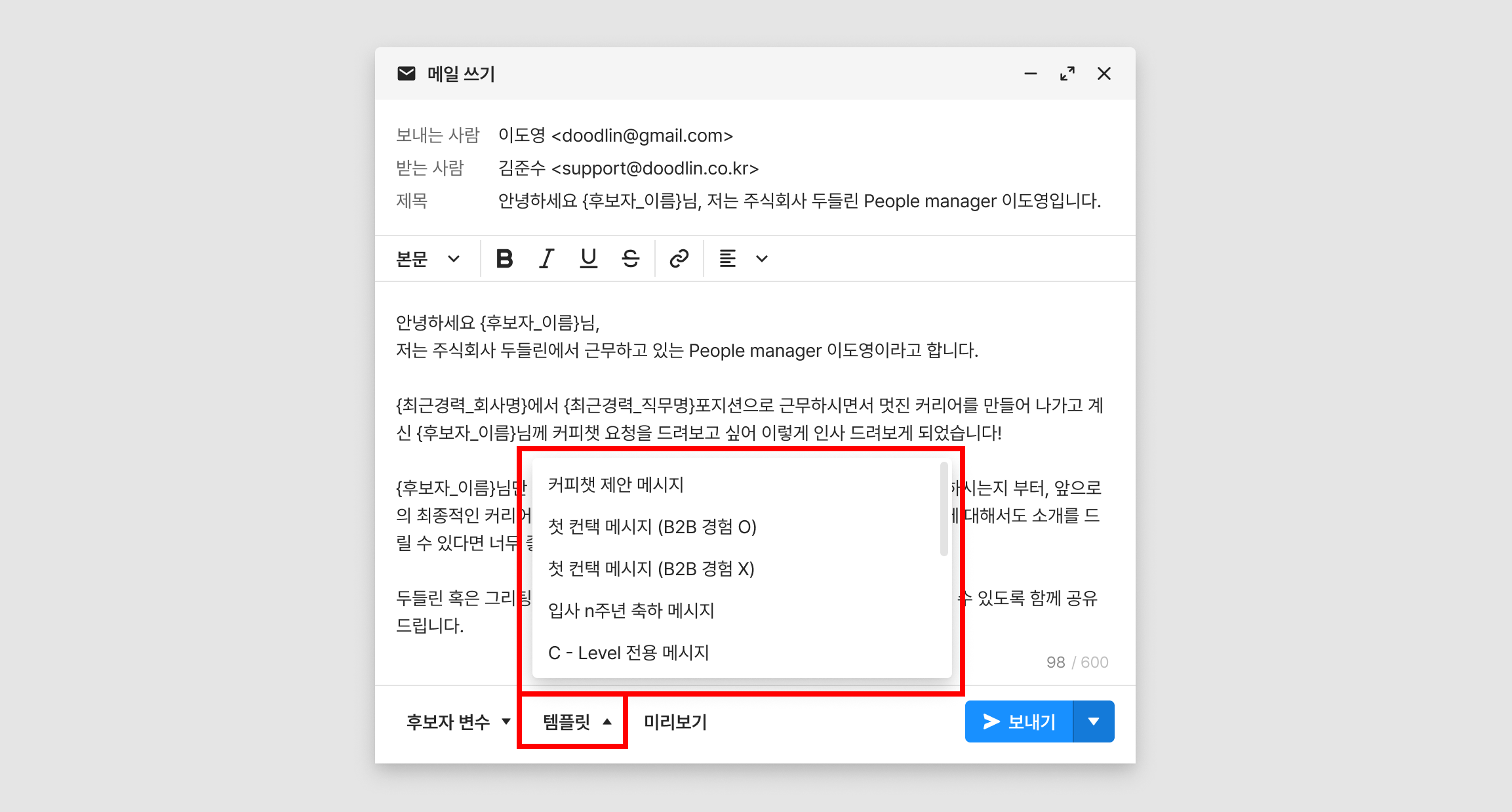Viewport: 1512px width, 812px height.
Task: Toggle bold formatting
Action: point(504,258)
